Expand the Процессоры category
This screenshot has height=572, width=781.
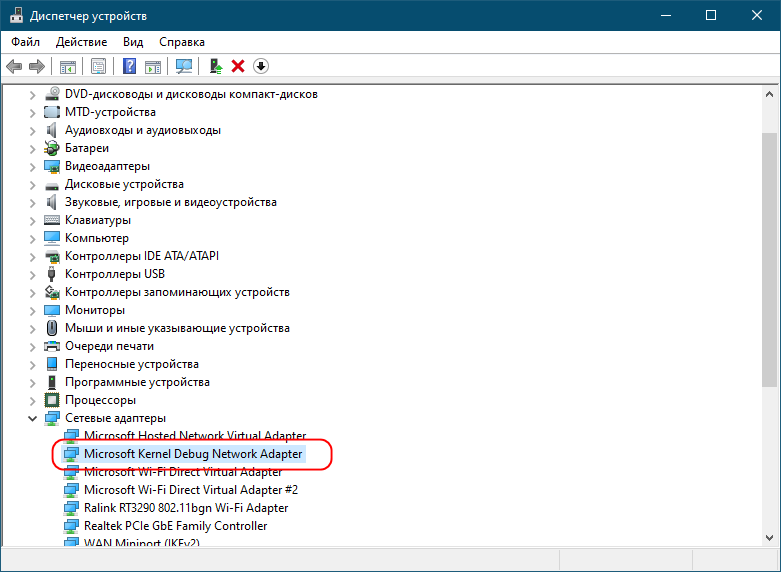(32, 400)
